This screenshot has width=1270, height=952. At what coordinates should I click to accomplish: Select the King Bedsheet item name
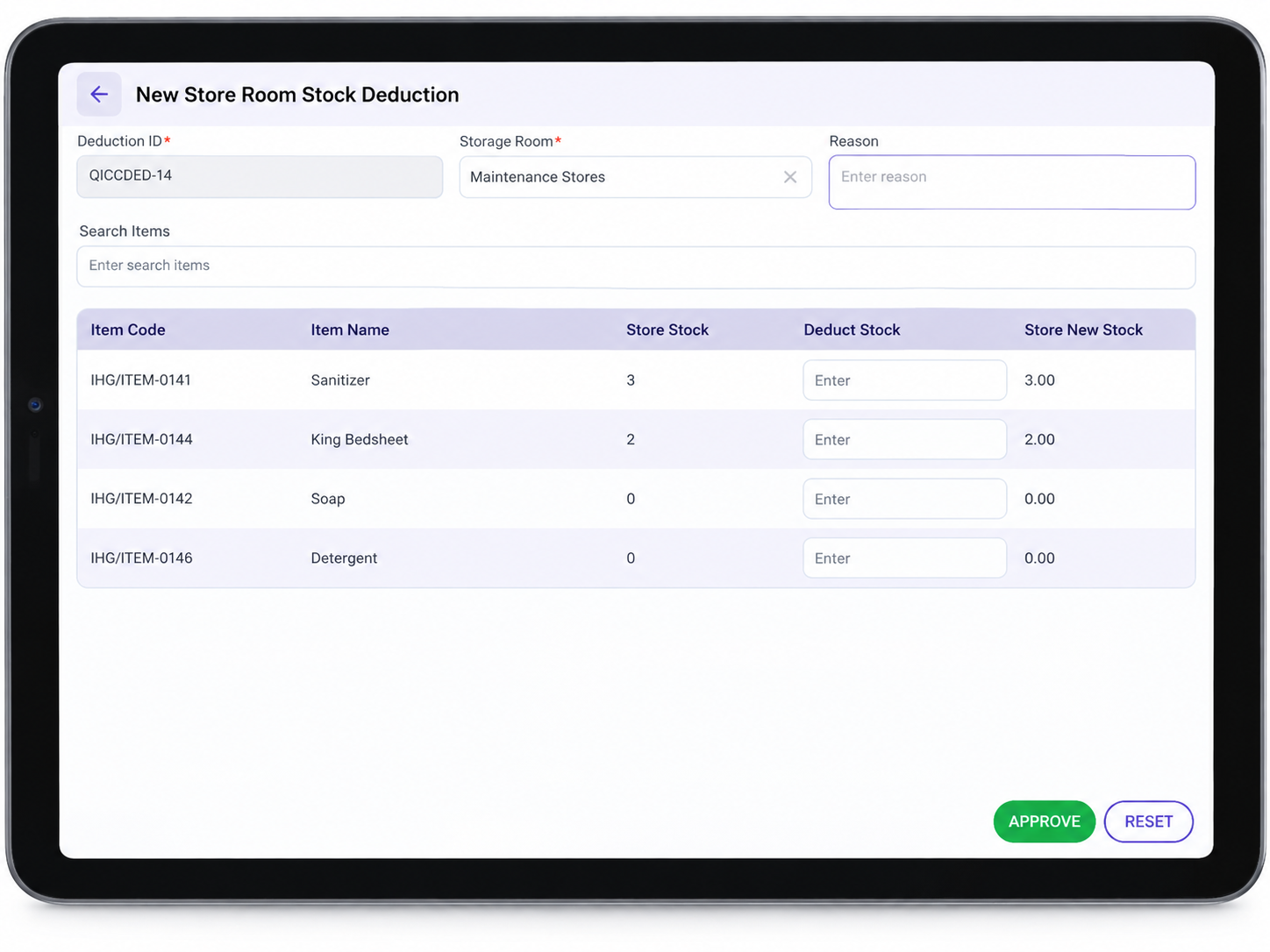(360, 439)
